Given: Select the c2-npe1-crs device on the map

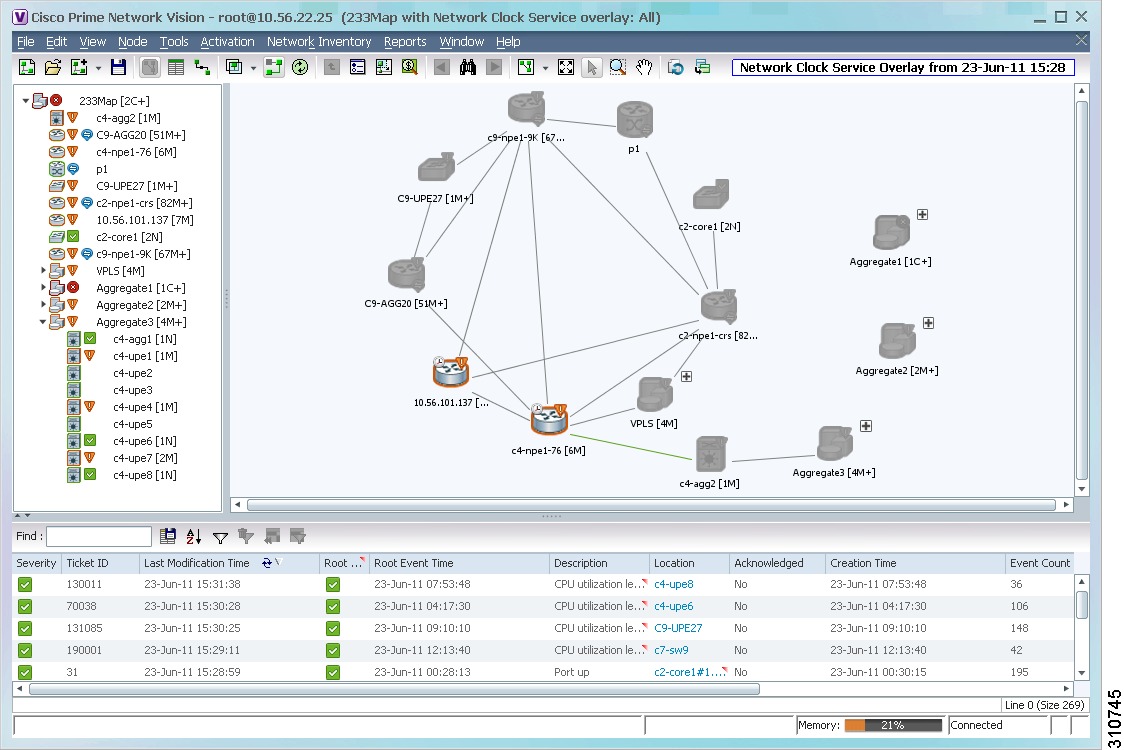Looking at the screenshot, I should click(x=719, y=306).
